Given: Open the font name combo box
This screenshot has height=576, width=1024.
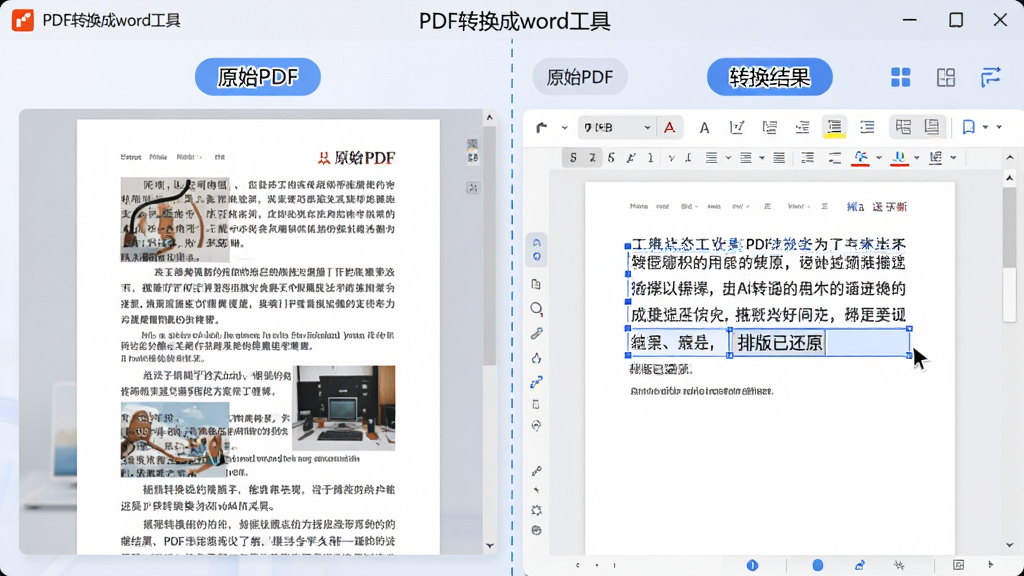Looking at the screenshot, I should 616,127.
